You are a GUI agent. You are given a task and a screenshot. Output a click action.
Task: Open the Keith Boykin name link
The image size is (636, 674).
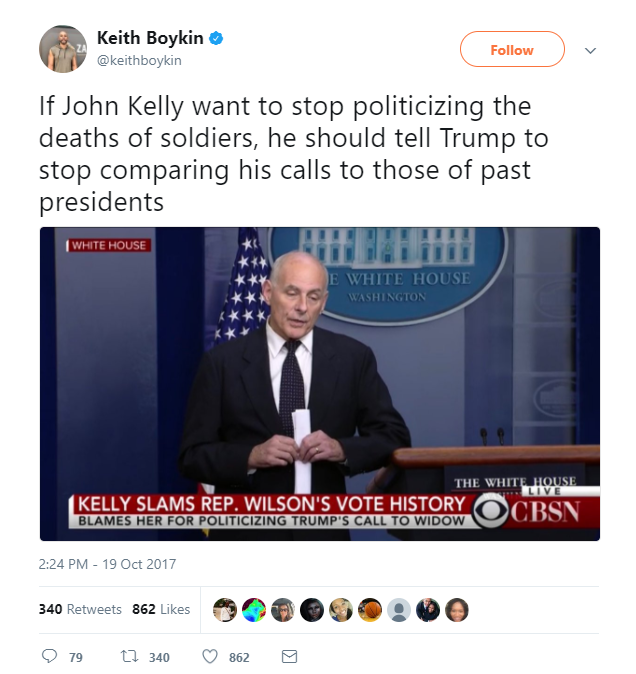point(150,38)
